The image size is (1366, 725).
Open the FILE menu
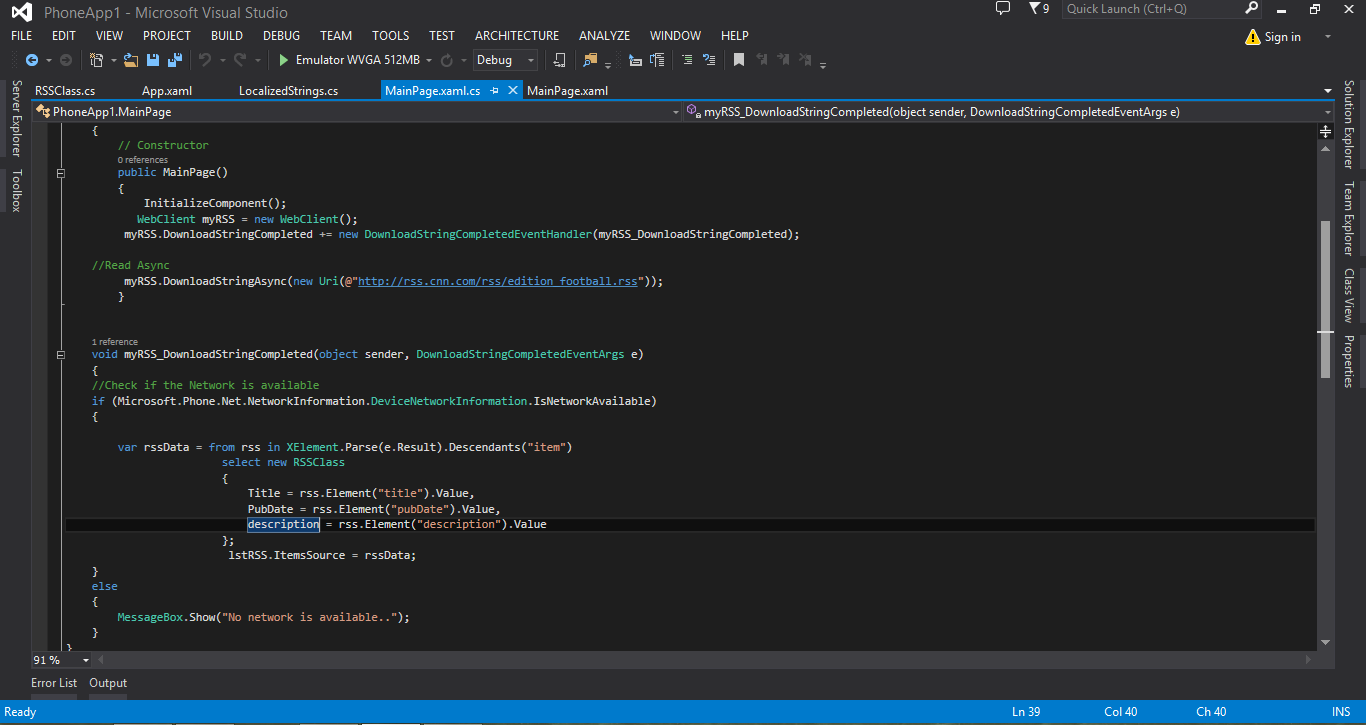[x=22, y=36]
